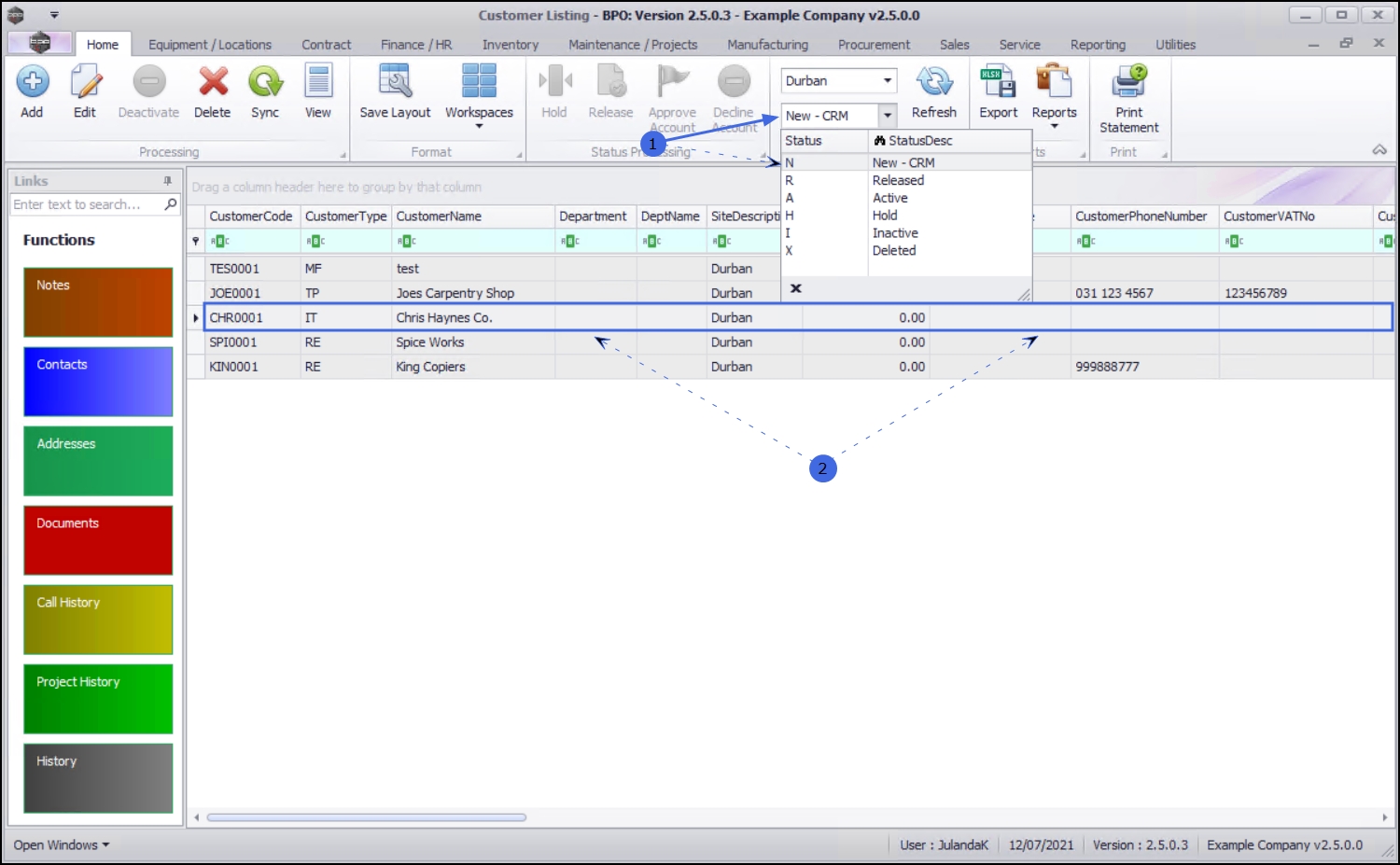Image resolution: width=1400 pixels, height=865 pixels.
Task: Click the red Delete X icon
Action: [213, 82]
